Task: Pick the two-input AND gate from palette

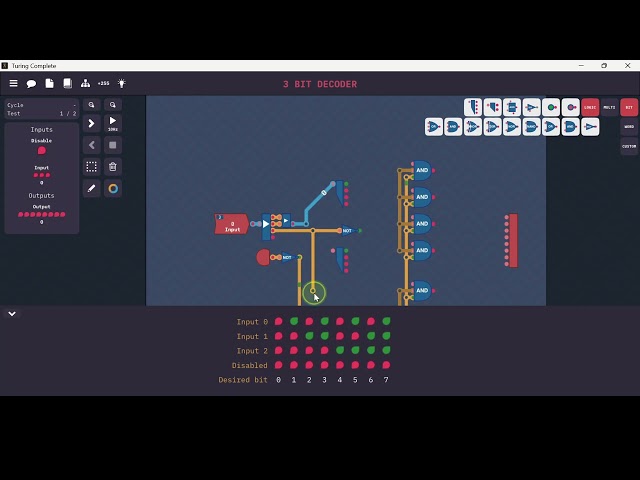Action: pyautogui.click(x=571, y=127)
